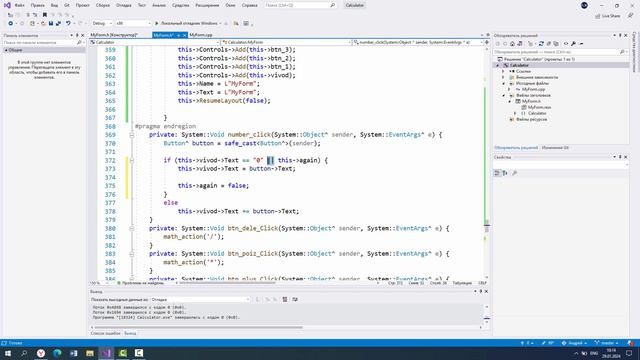Select MyForm.cpp in Solution Explorer

[533, 89]
